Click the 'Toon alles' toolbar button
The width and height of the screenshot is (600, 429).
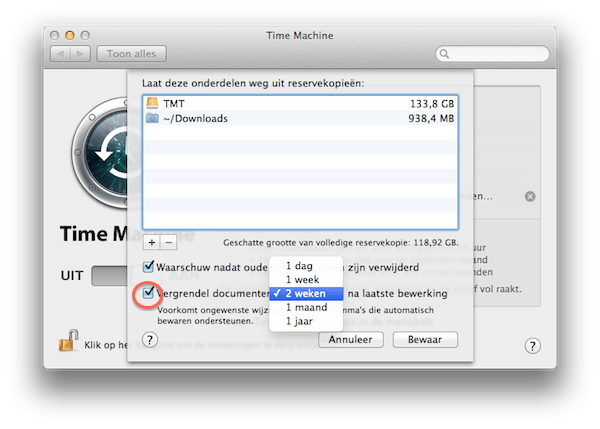[132, 54]
